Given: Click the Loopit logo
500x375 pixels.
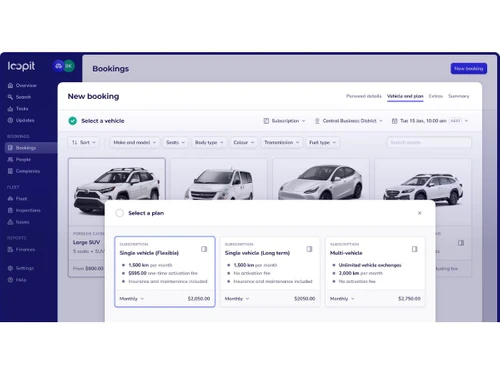Looking at the screenshot, I should (x=21, y=66).
